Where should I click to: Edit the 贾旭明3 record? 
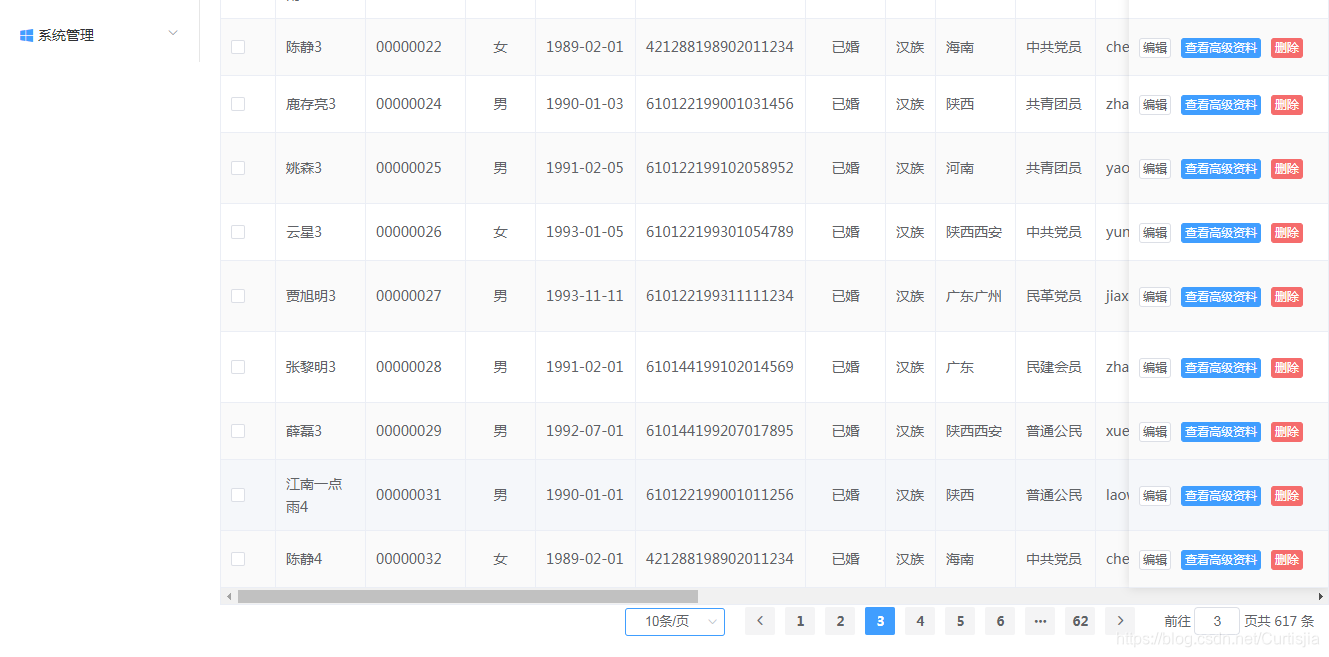(1155, 296)
